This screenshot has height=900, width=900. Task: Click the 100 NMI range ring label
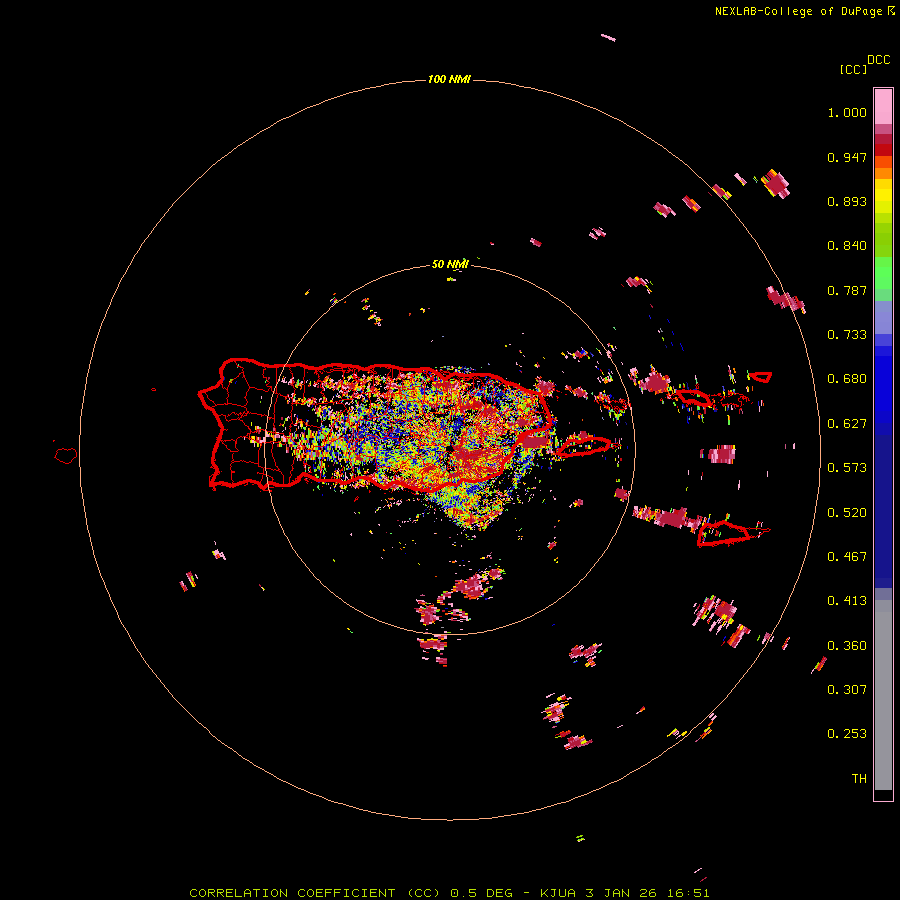click(x=449, y=79)
